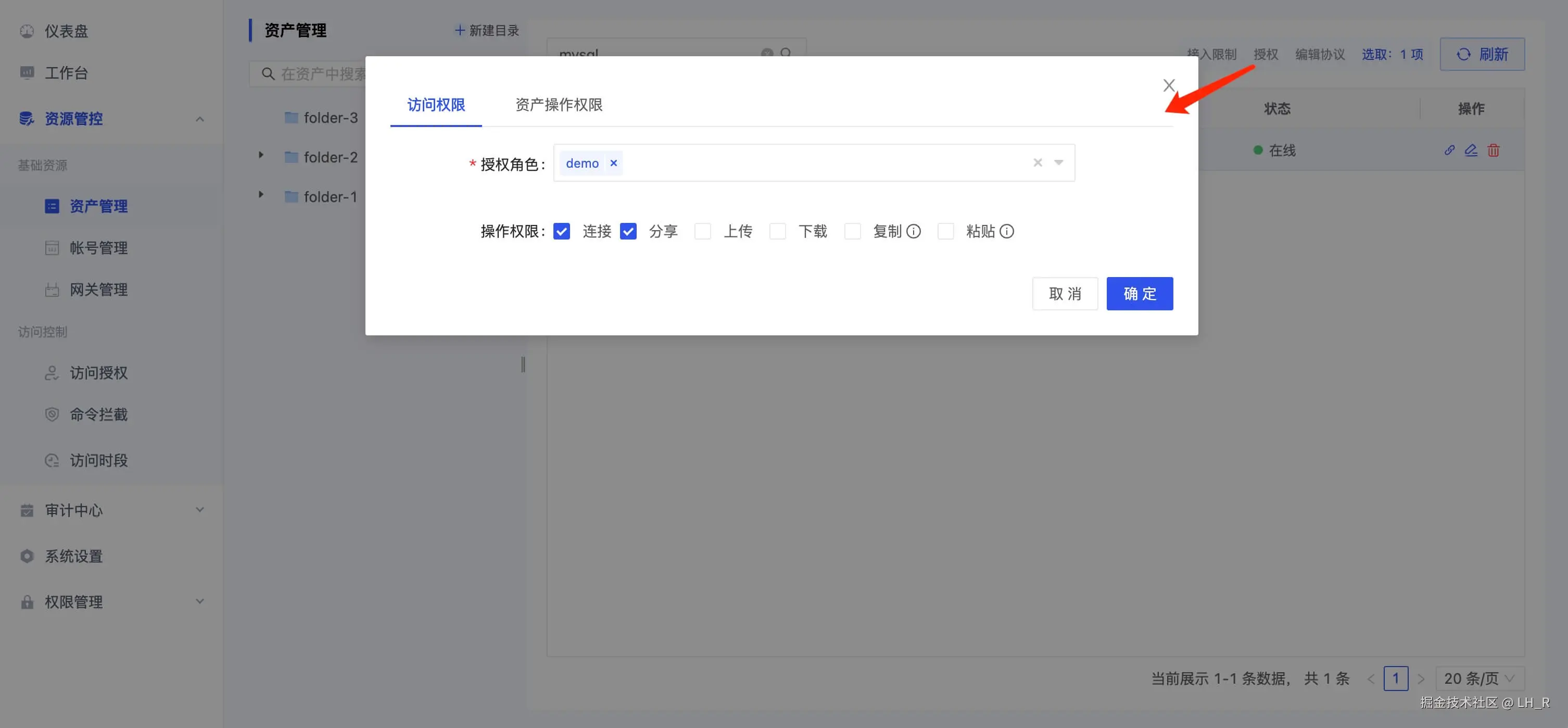This screenshot has width=1568, height=728.
Task: Click the 取消 cancel button
Action: pos(1065,293)
